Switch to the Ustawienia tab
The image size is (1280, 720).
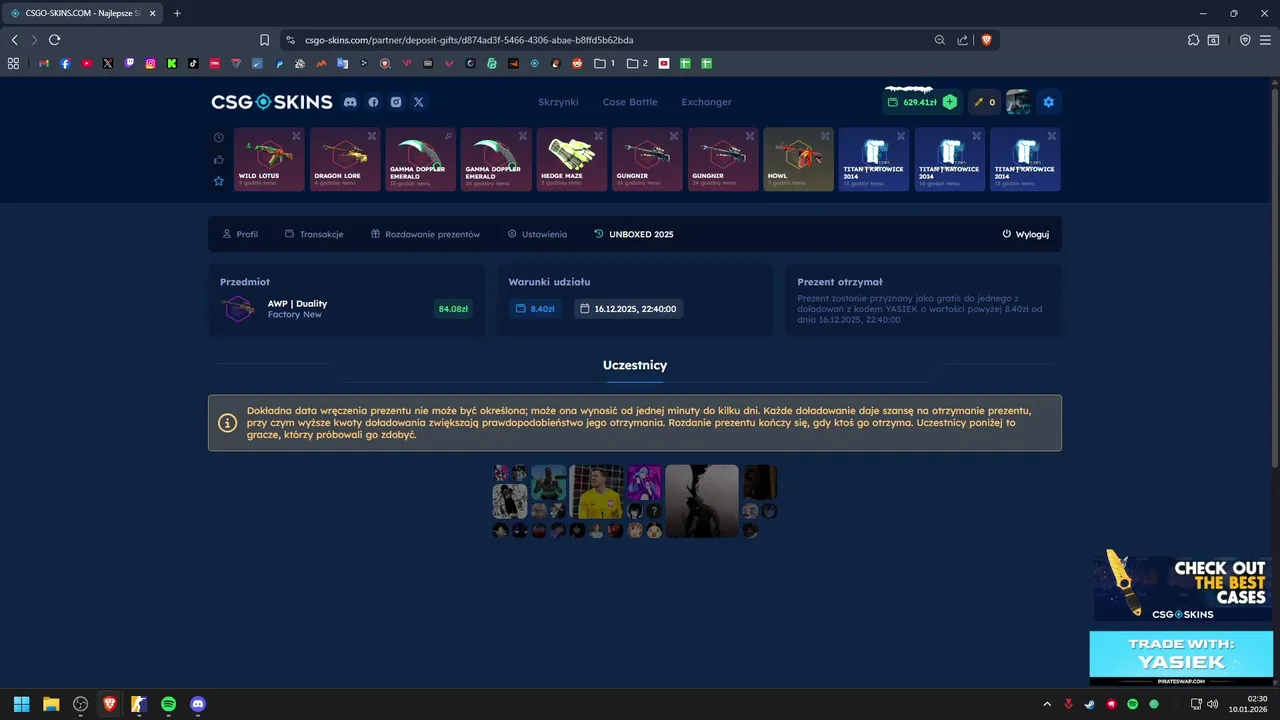[x=537, y=234]
